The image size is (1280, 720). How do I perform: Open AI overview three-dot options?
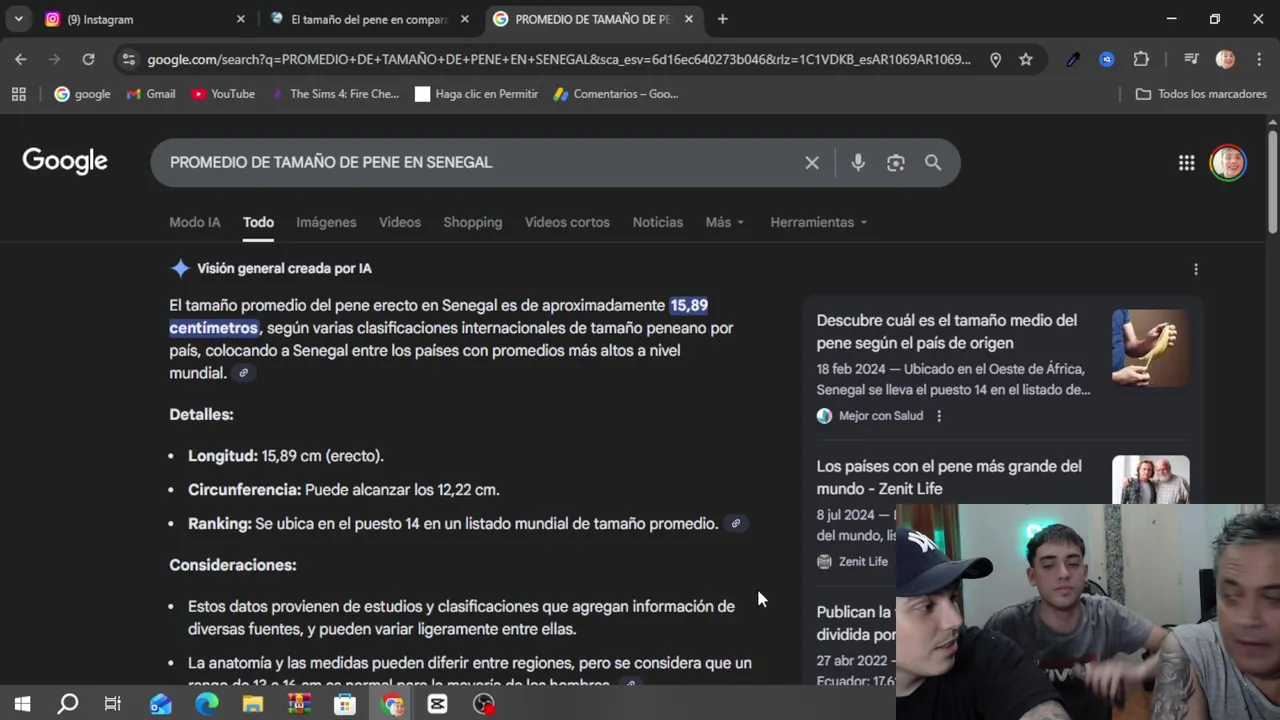(x=1195, y=269)
